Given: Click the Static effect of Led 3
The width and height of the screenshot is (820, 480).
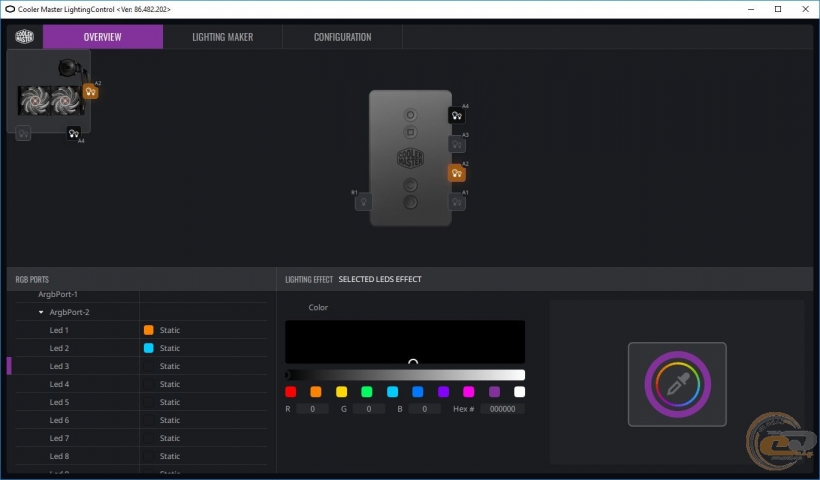Looking at the screenshot, I should point(169,366).
